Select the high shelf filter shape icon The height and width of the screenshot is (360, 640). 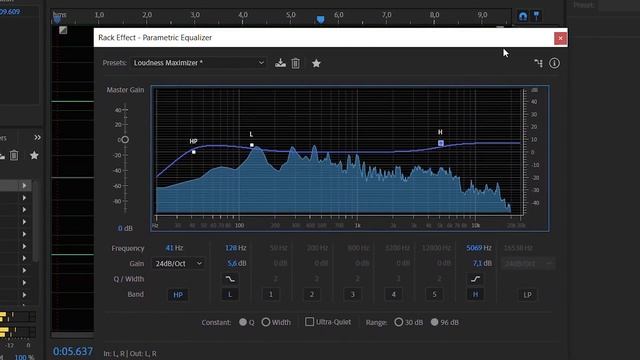[x=475, y=279]
